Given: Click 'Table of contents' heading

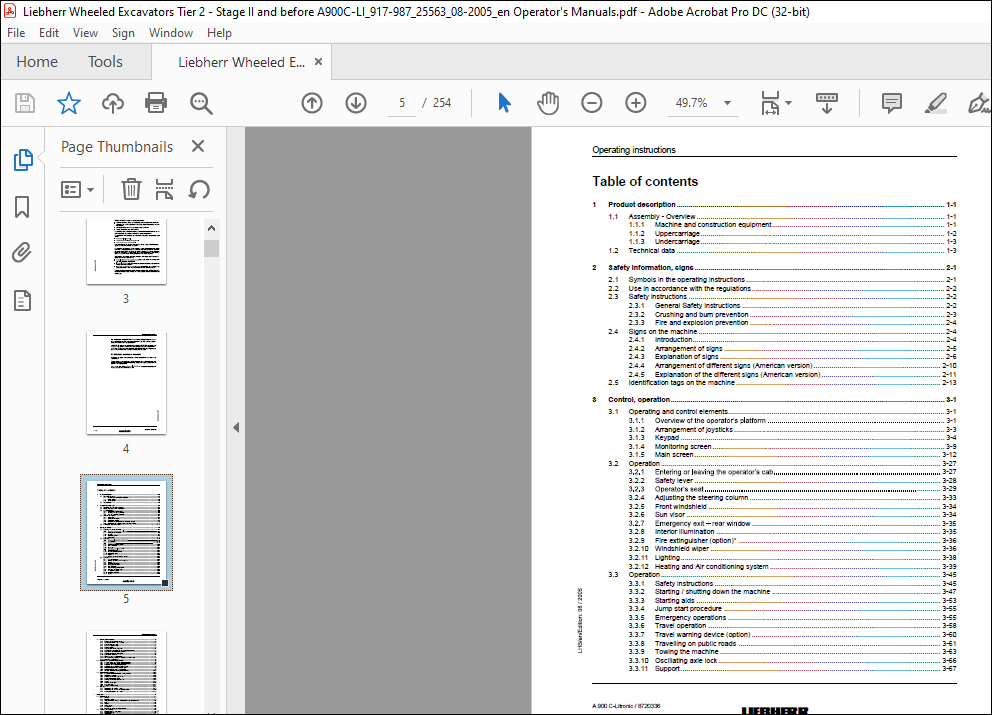Looking at the screenshot, I should (x=645, y=182).
